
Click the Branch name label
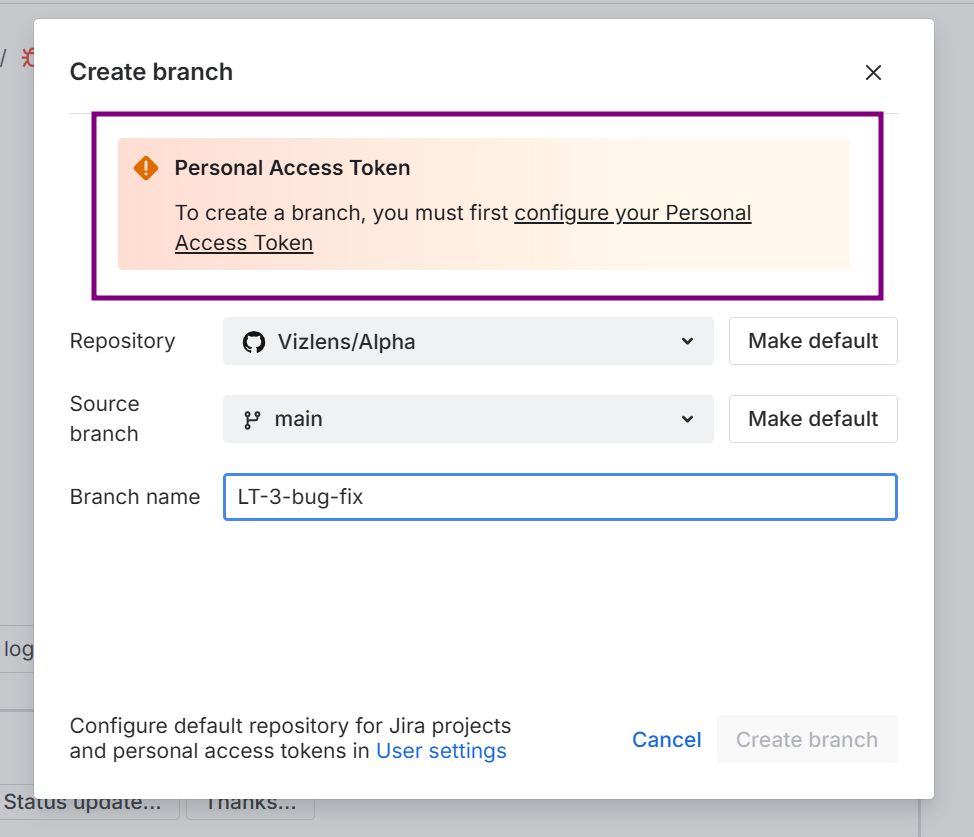pos(135,497)
